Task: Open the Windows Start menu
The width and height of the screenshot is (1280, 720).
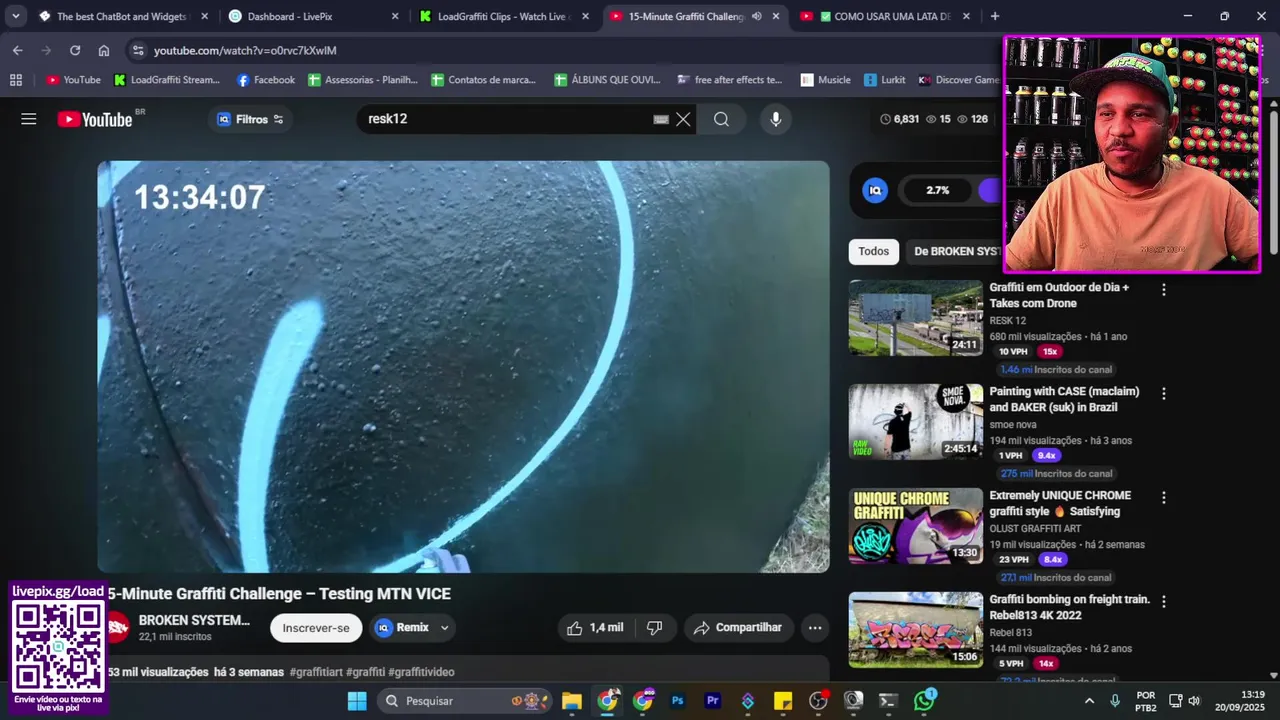Action: [357, 701]
